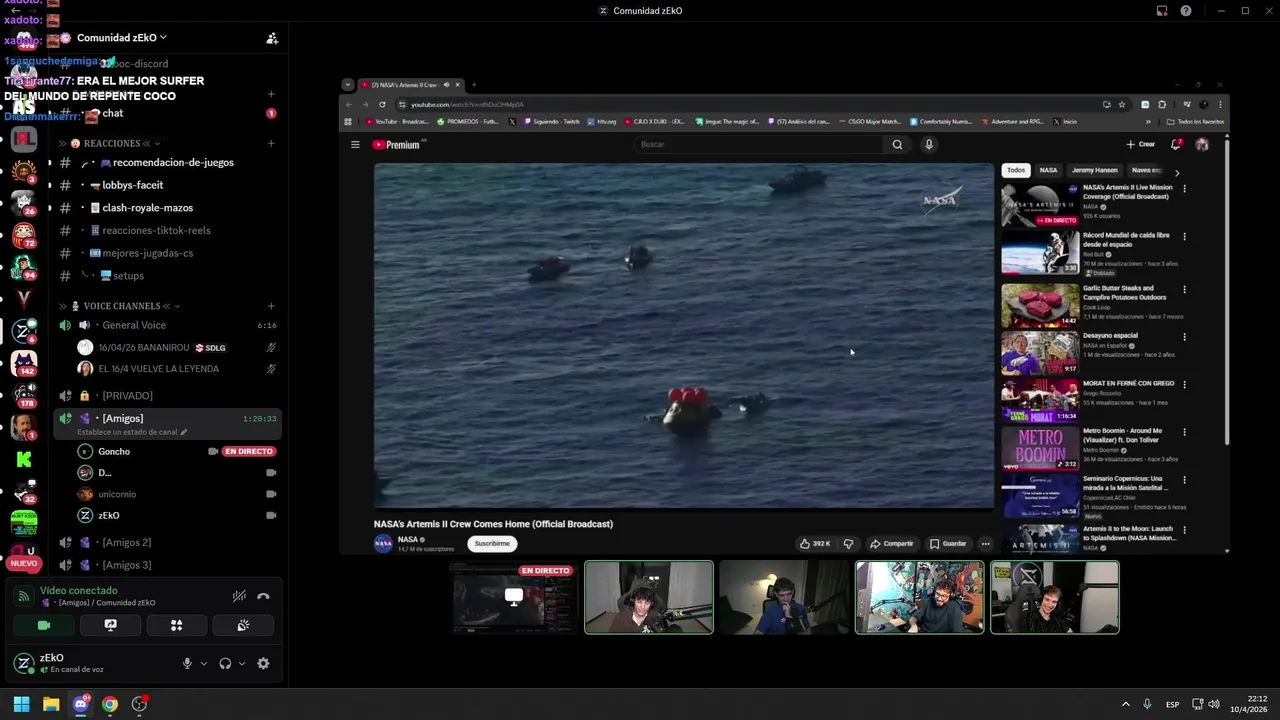Viewport: 1280px width, 720px height.
Task: Open Garlic Butter Steaks video thumbnail
Action: (x=1040, y=305)
